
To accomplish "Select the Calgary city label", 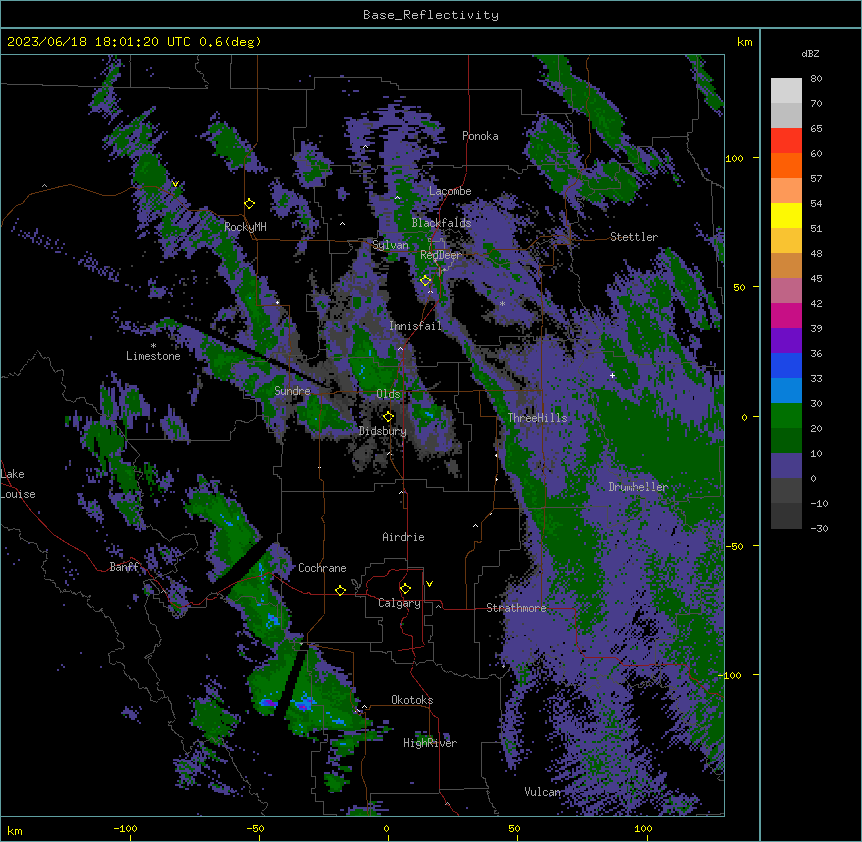I will pyautogui.click(x=399, y=603).
